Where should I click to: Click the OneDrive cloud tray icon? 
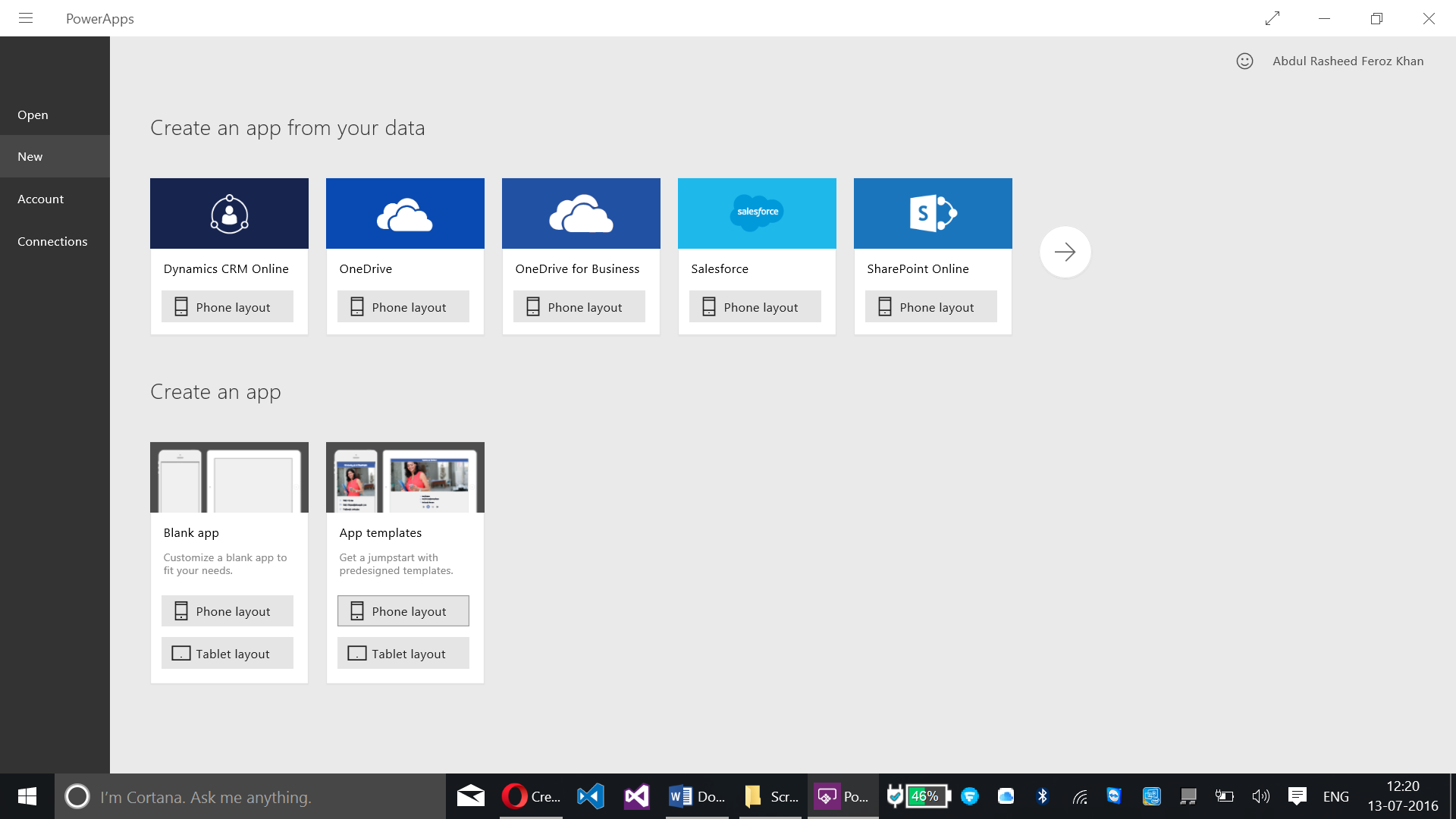pyautogui.click(x=1006, y=796)
